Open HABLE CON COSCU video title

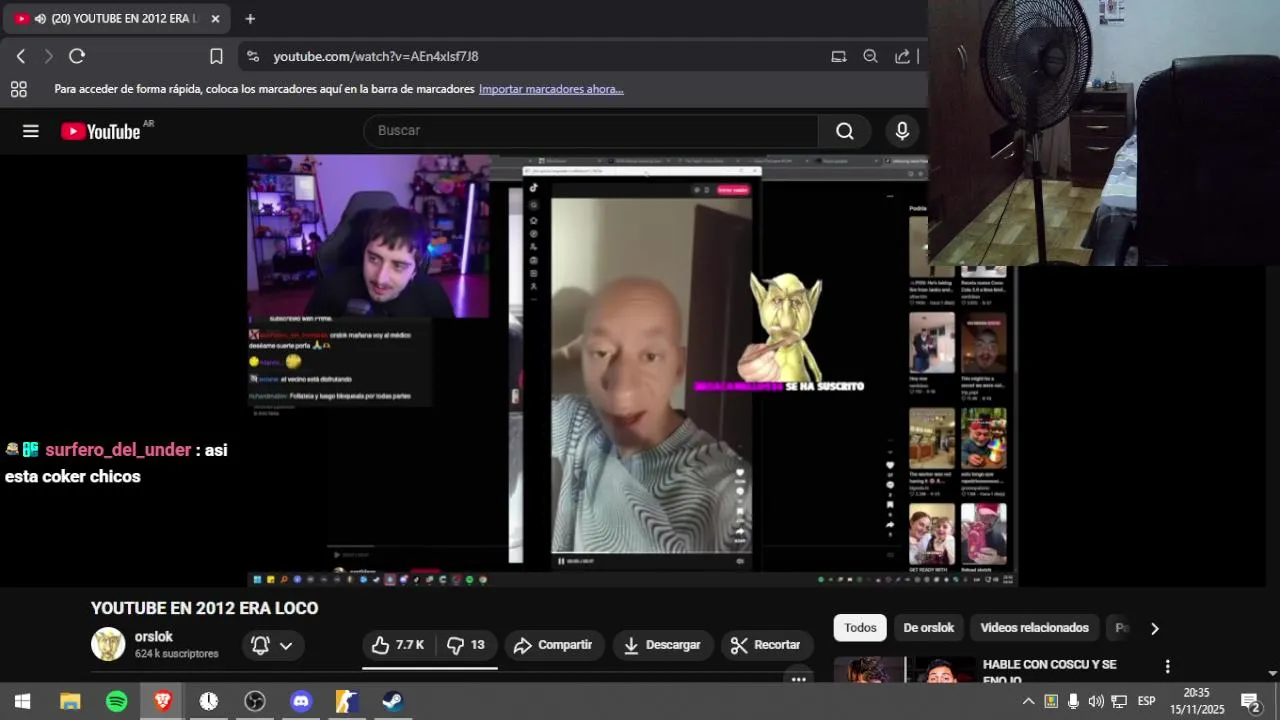point(1049,672)
